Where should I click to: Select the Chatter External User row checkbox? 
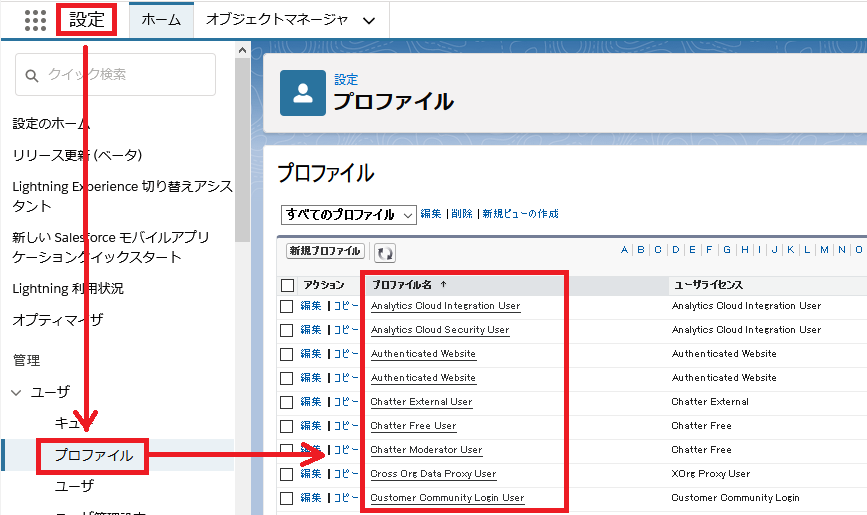[x=287, y=402]
